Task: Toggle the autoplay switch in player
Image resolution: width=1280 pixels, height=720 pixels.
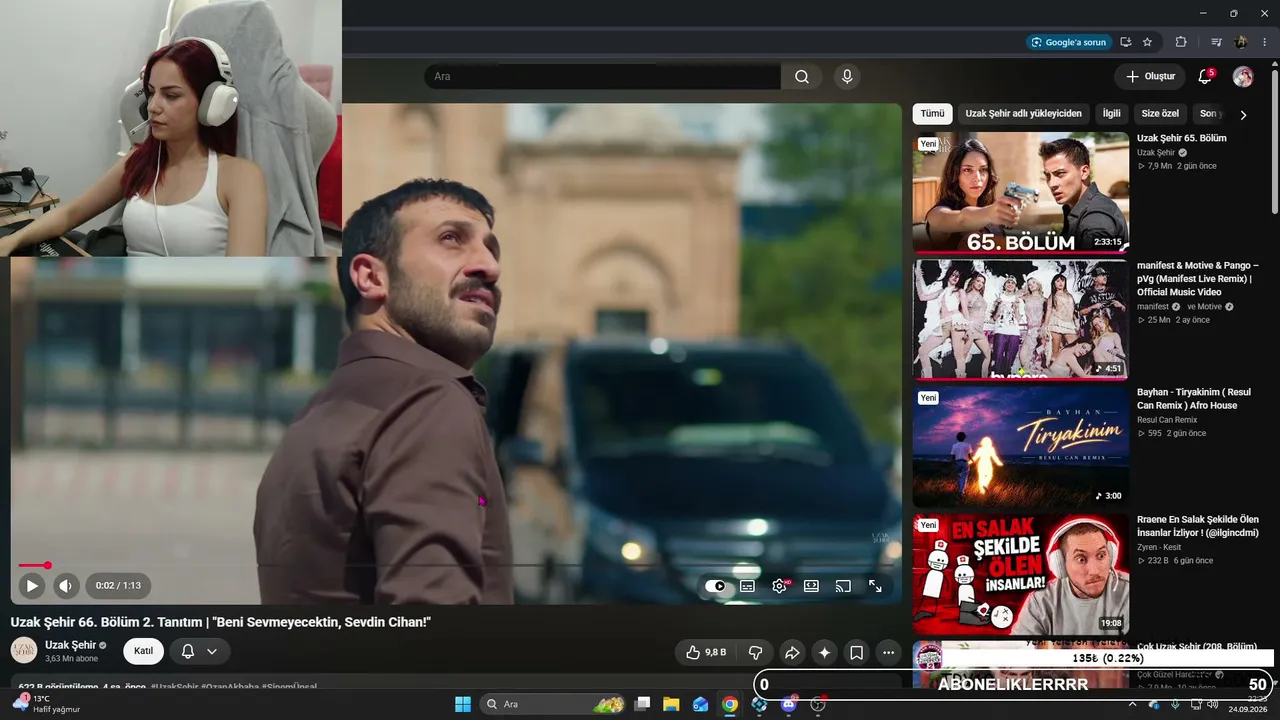Action: point(715,586)
